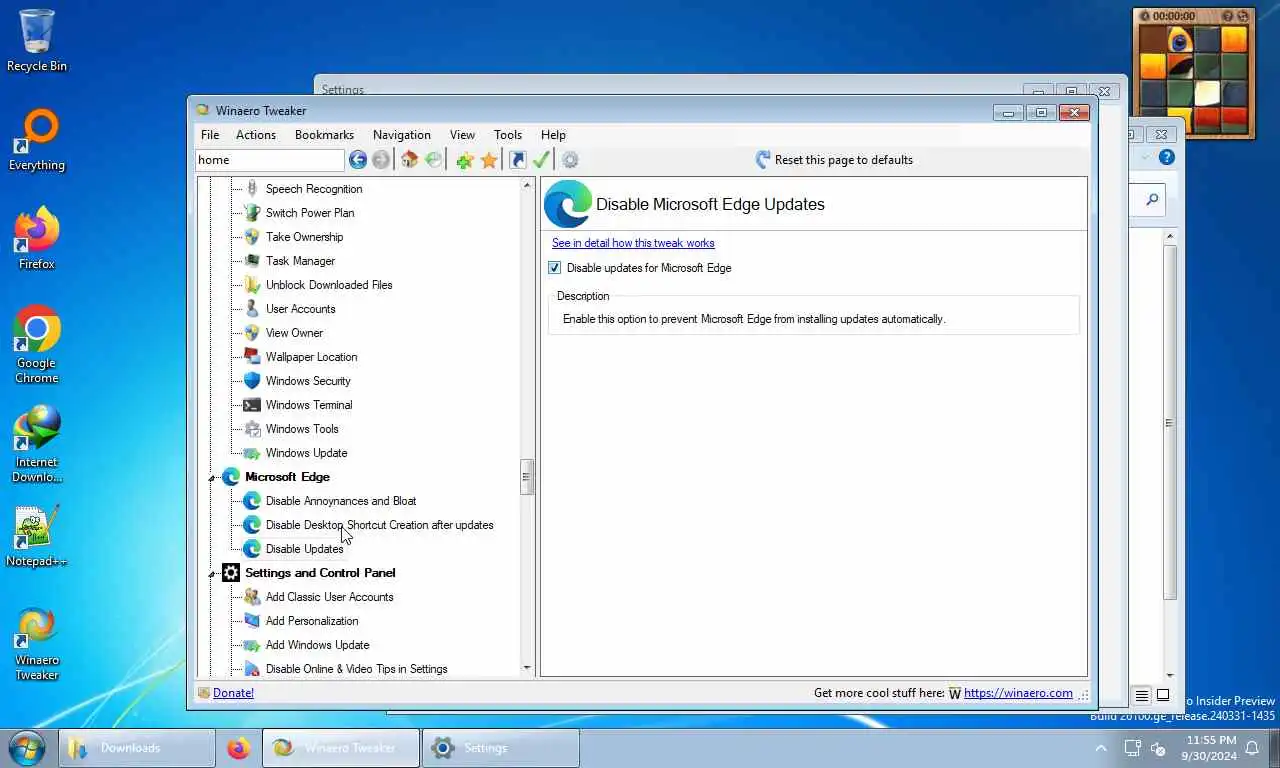This screenshot has width=1280, height=768.
Task: Switch to Downloads taskbar button
Action: tap(137, 748)
